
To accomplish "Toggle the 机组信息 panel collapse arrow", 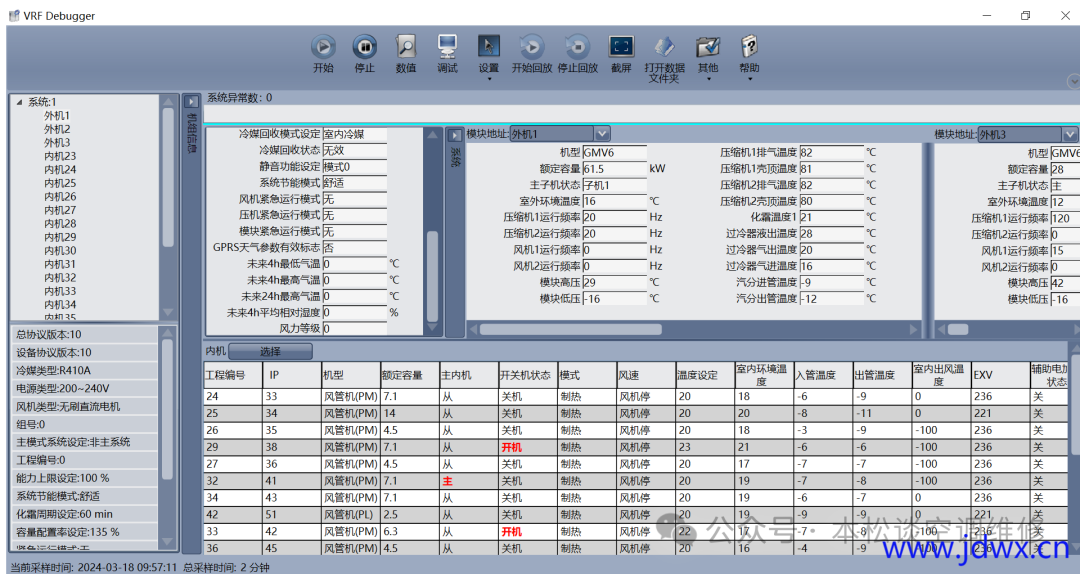I will tap(191, 102).
